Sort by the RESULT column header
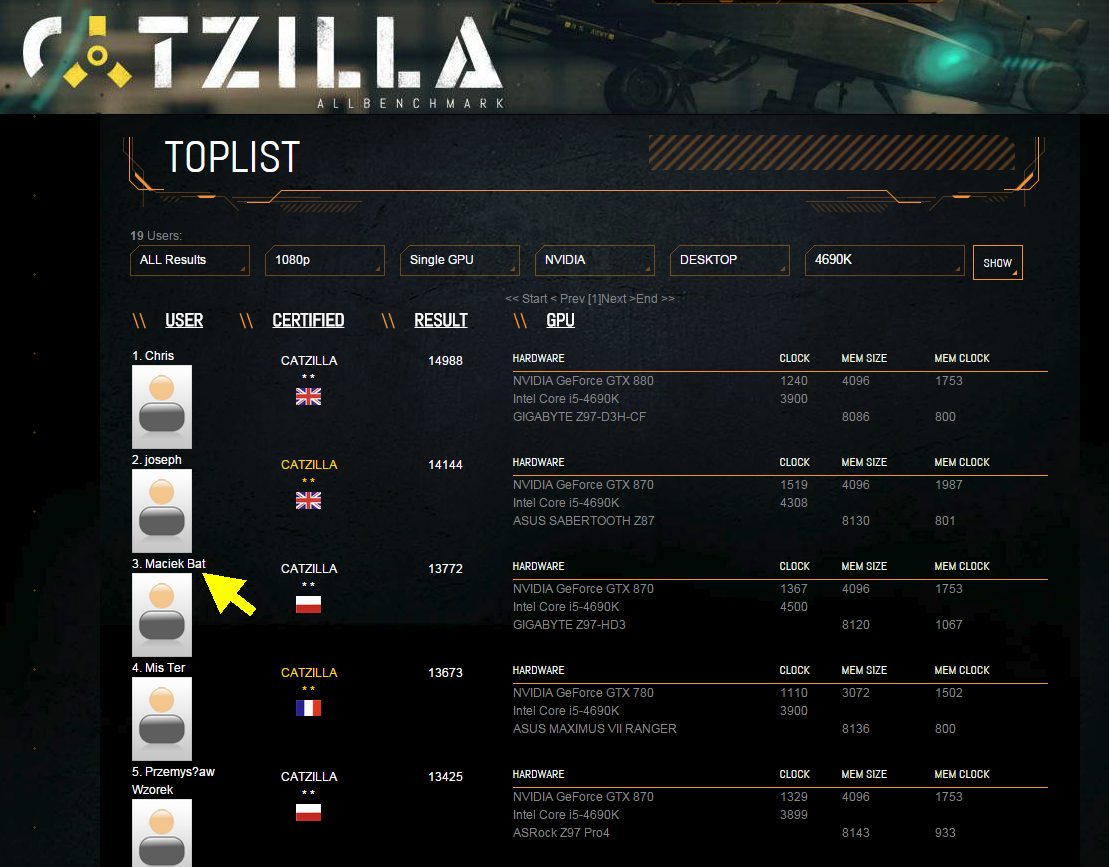This screenshot has height=867, width=1109. [x=441, y=320]
